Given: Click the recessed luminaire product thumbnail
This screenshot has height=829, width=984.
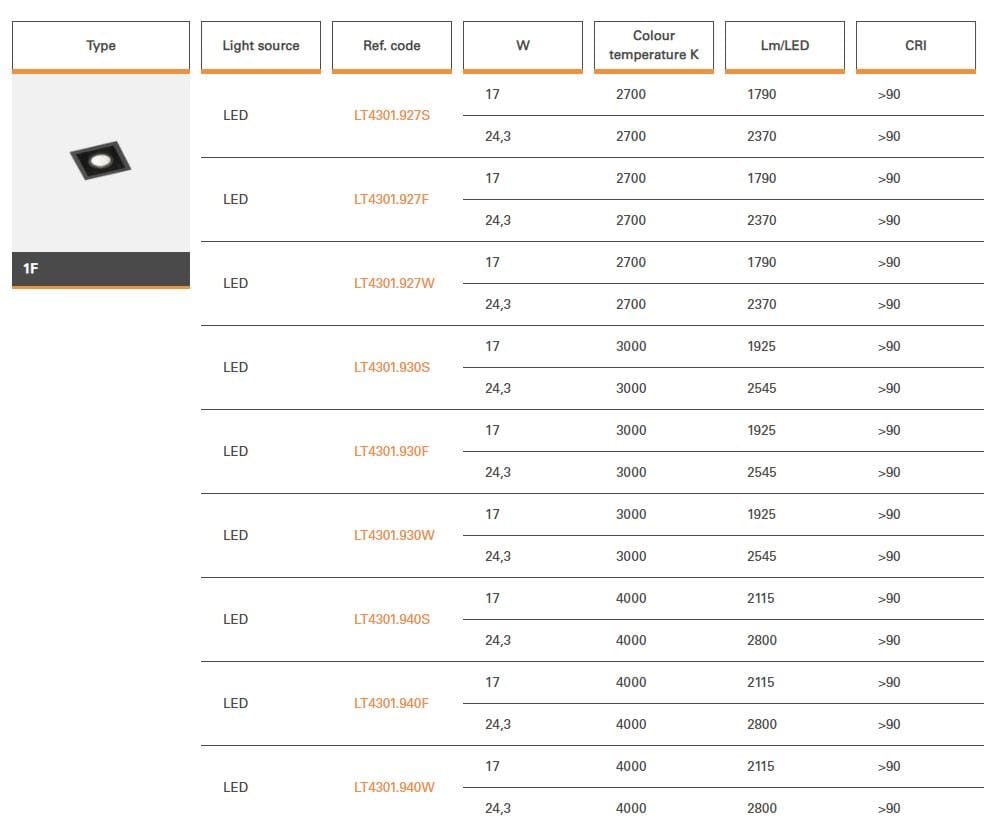Looking at the screenshot, I should tap(100, 162).
